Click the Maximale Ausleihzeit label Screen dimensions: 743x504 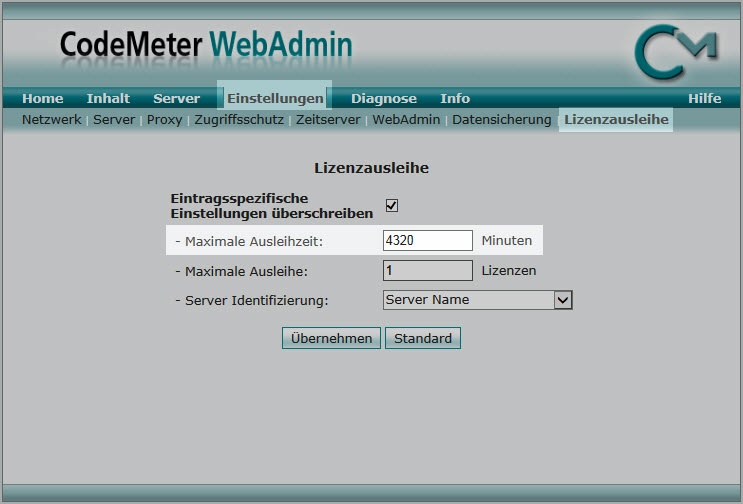click(249, 242)
